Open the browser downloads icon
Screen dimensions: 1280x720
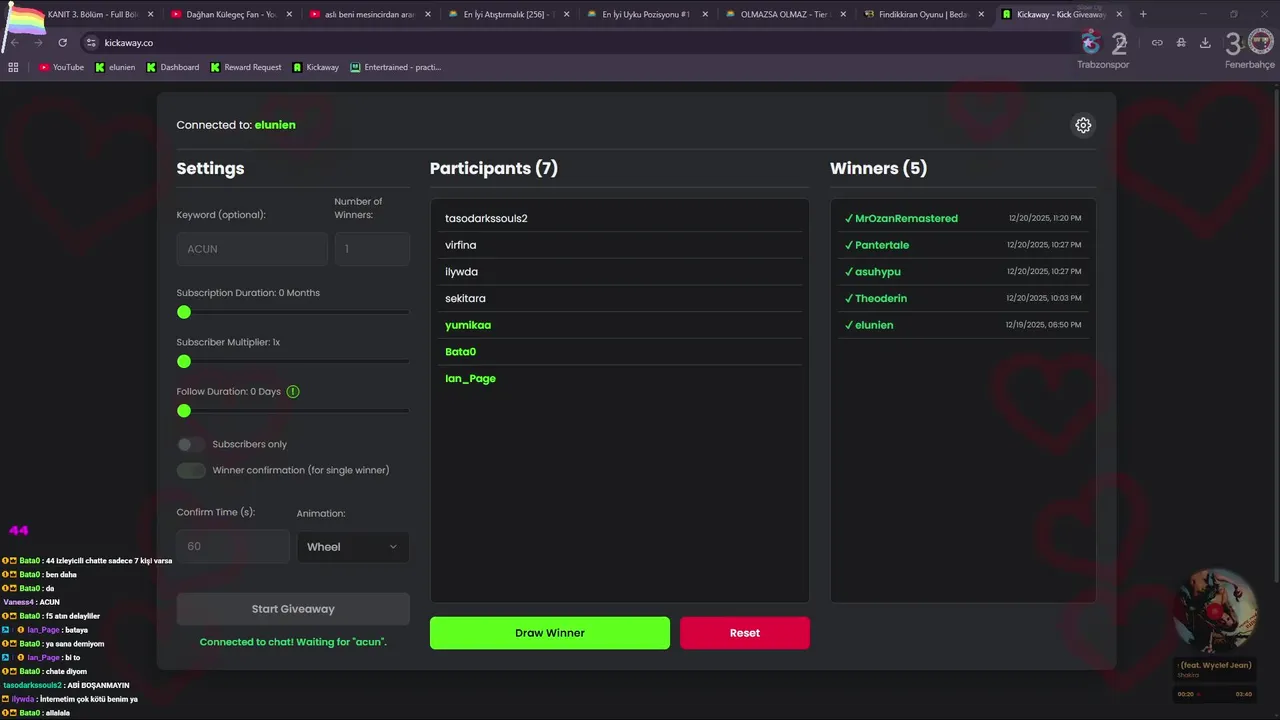(1205, 43)
